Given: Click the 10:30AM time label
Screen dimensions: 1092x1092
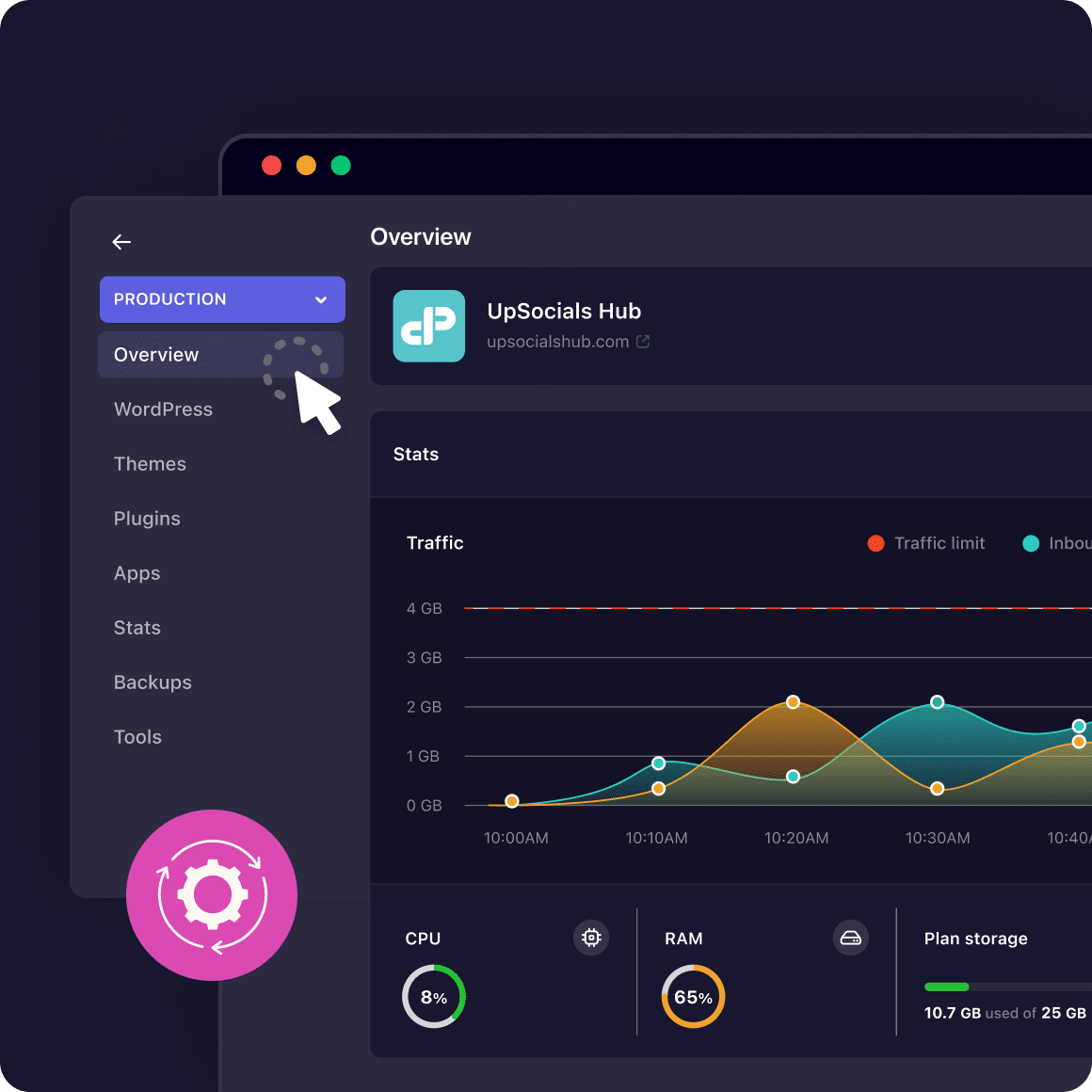Looking at the screenshot, I should click(x=938, y=838).
